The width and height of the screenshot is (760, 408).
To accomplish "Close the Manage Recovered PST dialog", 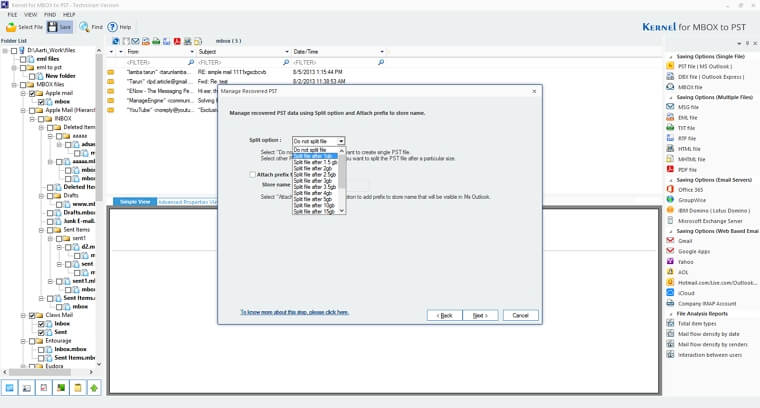I will [534, 91].
